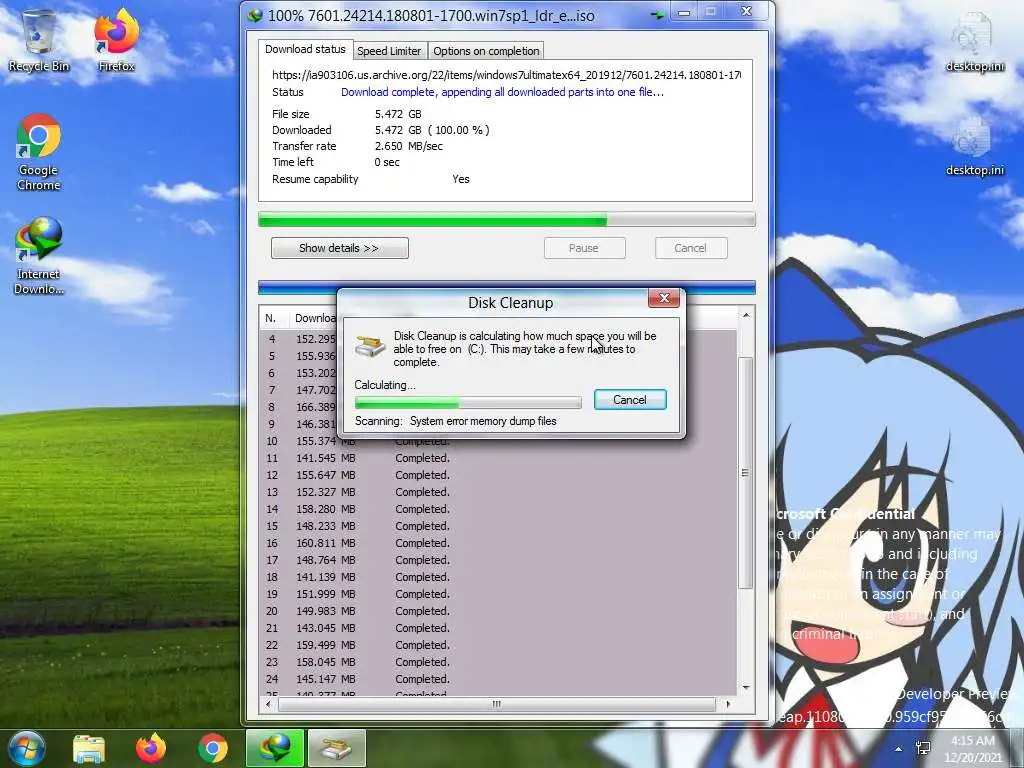Click 'Scanning: System error memory dump files' text
The width and height of the screenshot is (1024, 768).
pos(456,421)
